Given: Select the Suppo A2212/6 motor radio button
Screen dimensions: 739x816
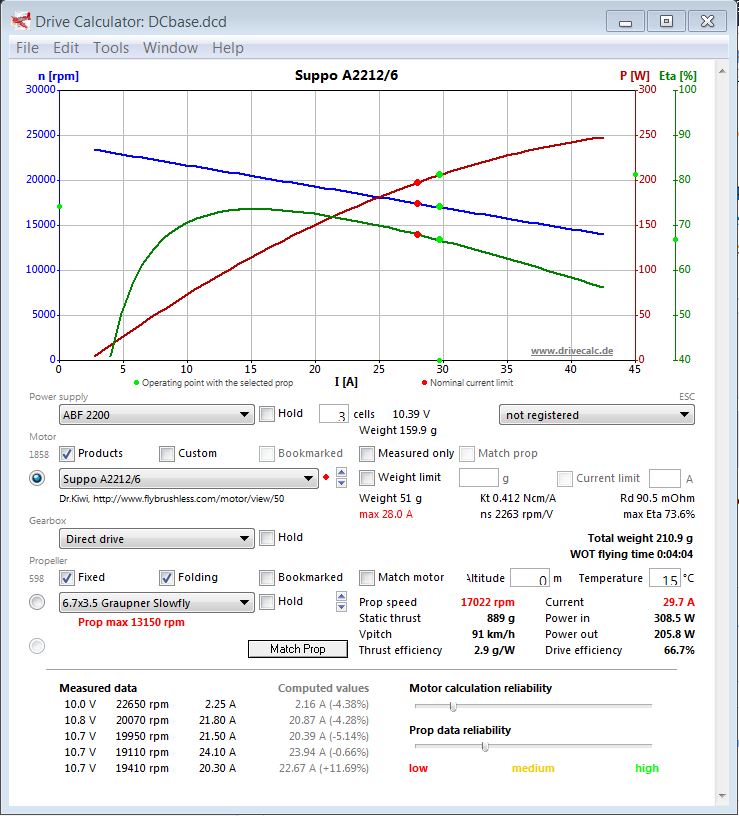Looking at the screenshot, I should (38, 478).
